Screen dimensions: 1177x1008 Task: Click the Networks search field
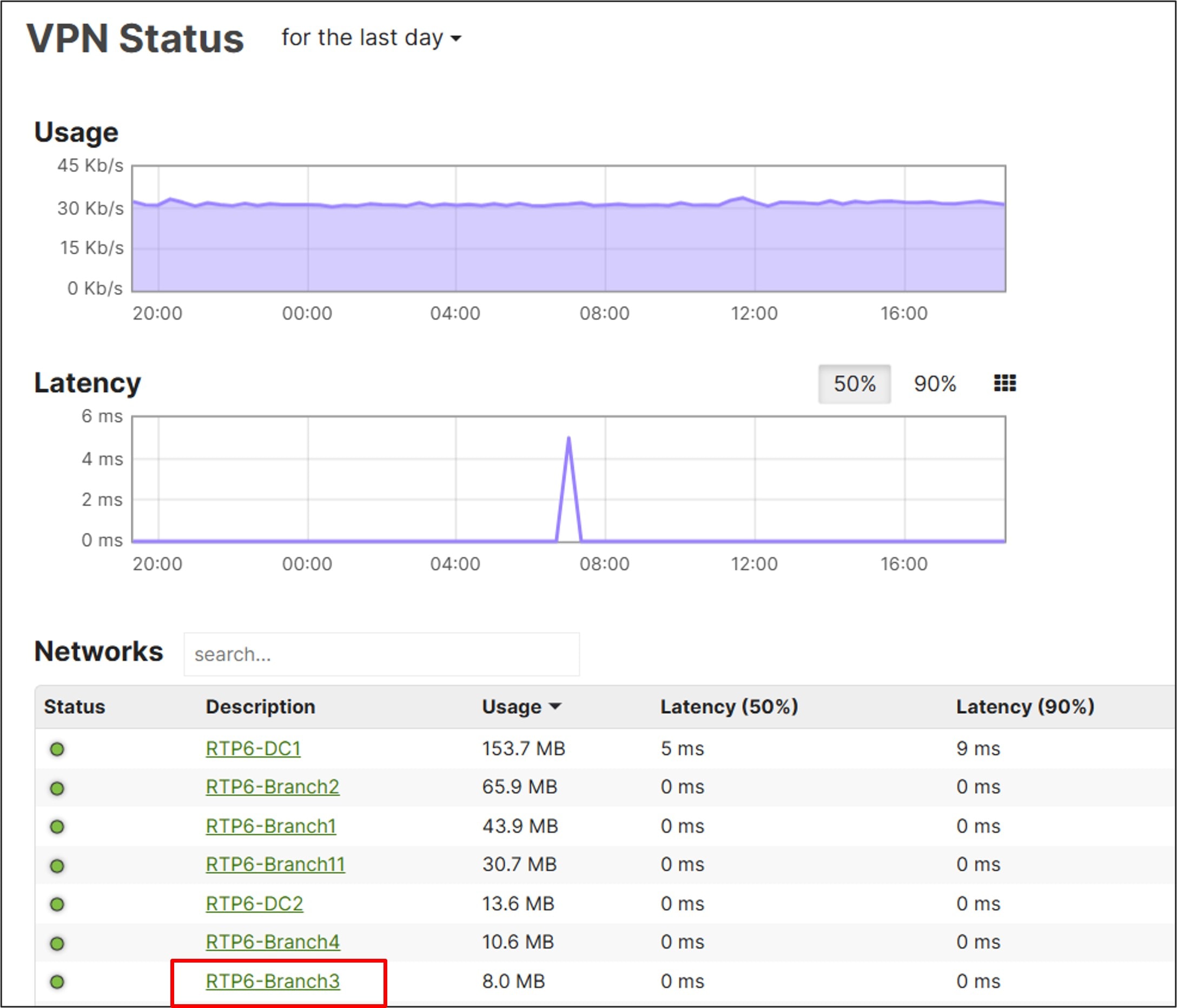click(381, 654)
